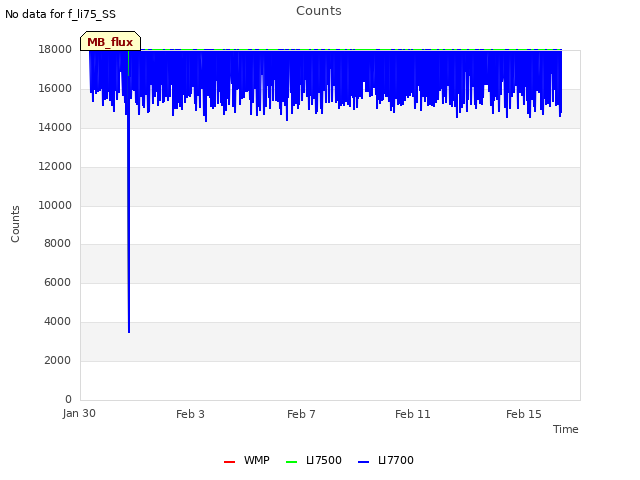
Task: Click the bottom of the LI7700 downward spike
Action: pos(129,332)
